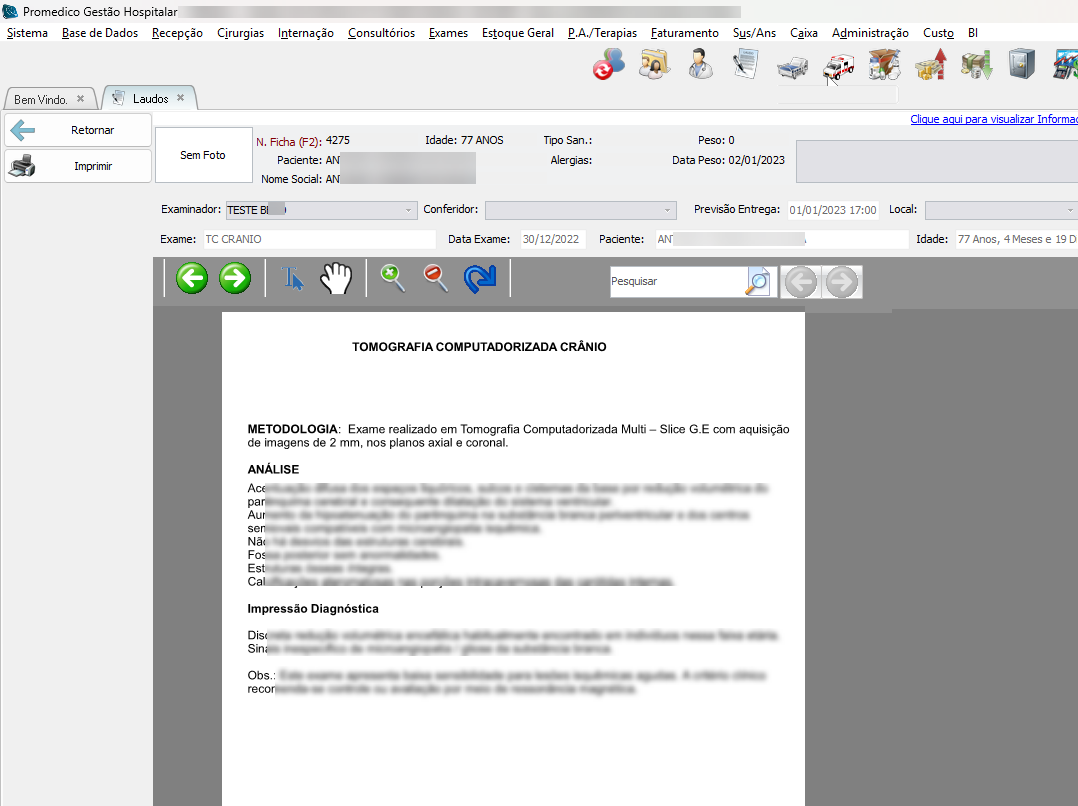Open the doctor icon in toolbar
This screenshot has width=1078, height=806.
(700, 64)
